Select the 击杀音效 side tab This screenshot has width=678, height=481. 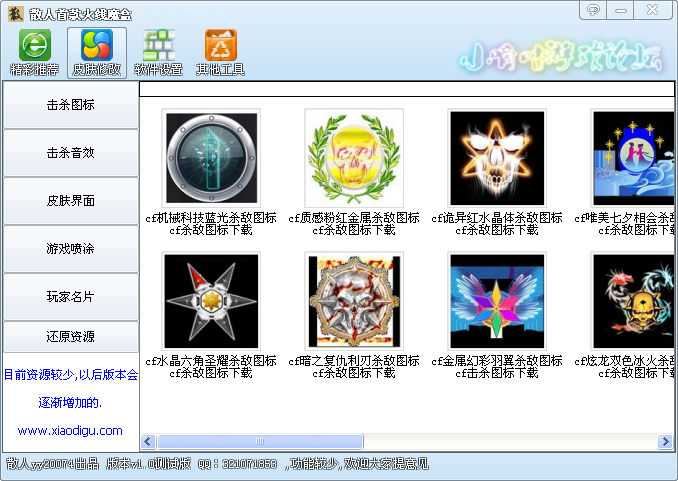71,153
